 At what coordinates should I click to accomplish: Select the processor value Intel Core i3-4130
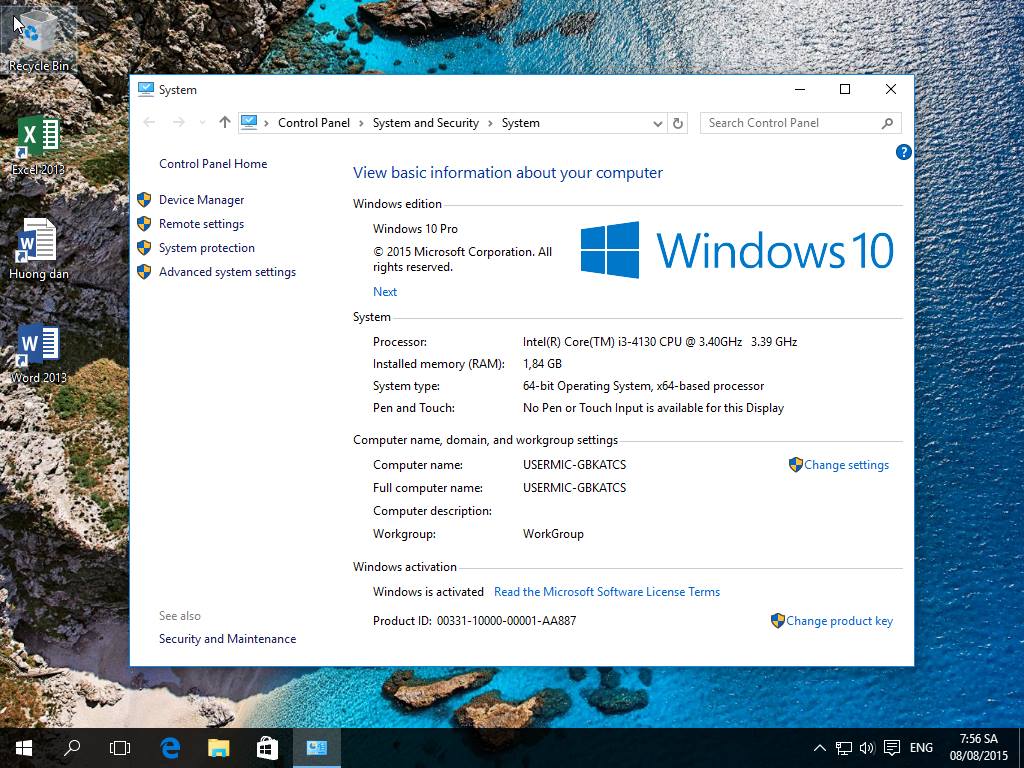[660, 342]
